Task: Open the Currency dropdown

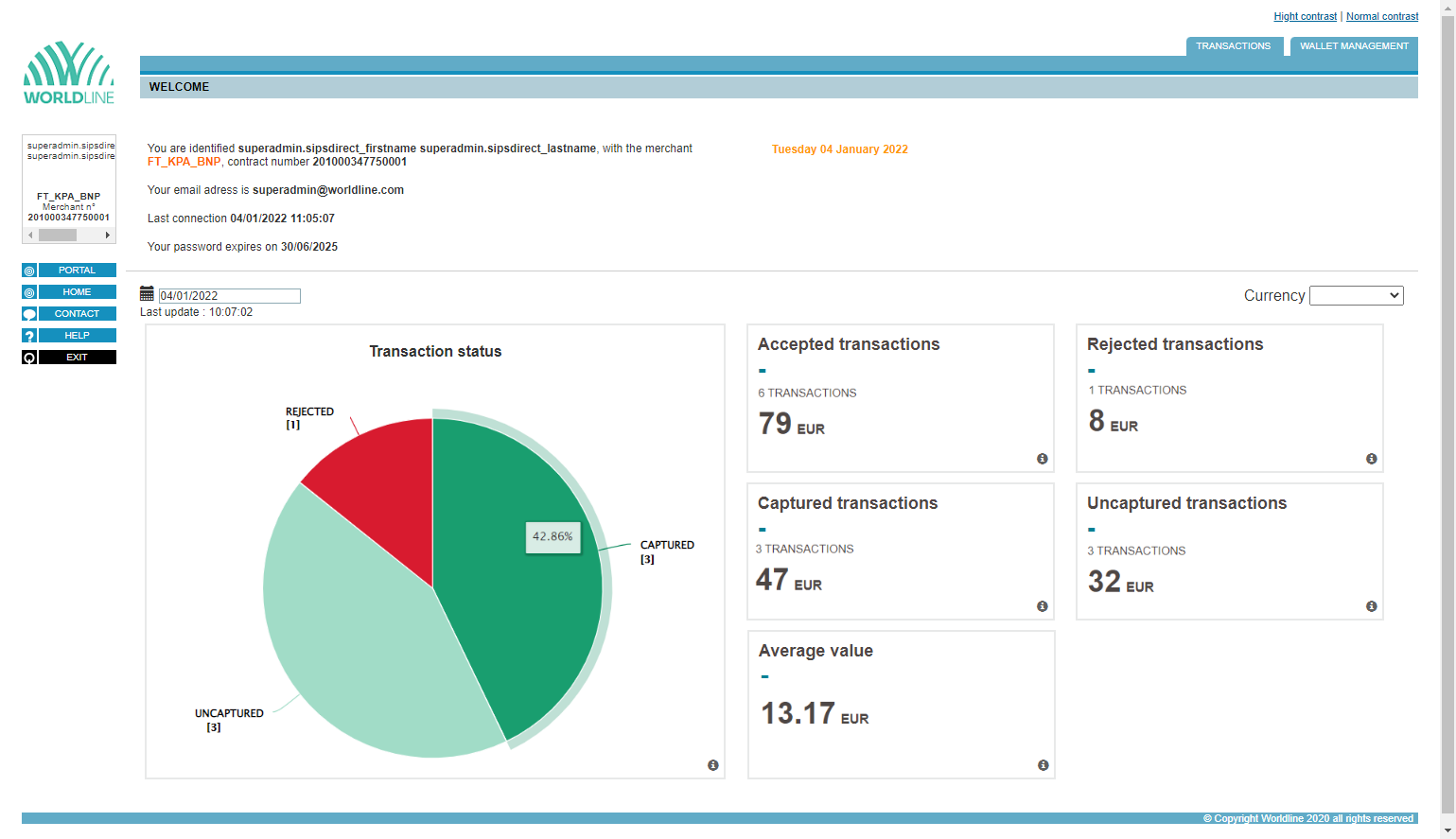Action: pyautogui.click(x=1357, y=296)
